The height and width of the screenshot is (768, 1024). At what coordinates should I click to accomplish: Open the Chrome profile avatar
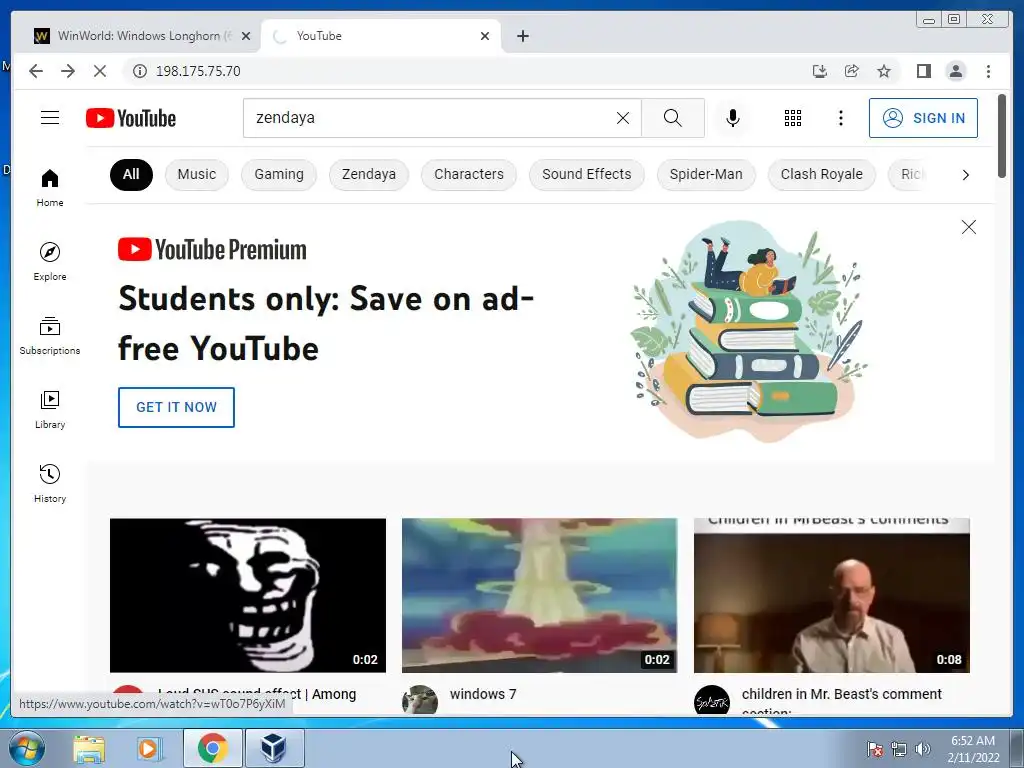coord(955,71)
